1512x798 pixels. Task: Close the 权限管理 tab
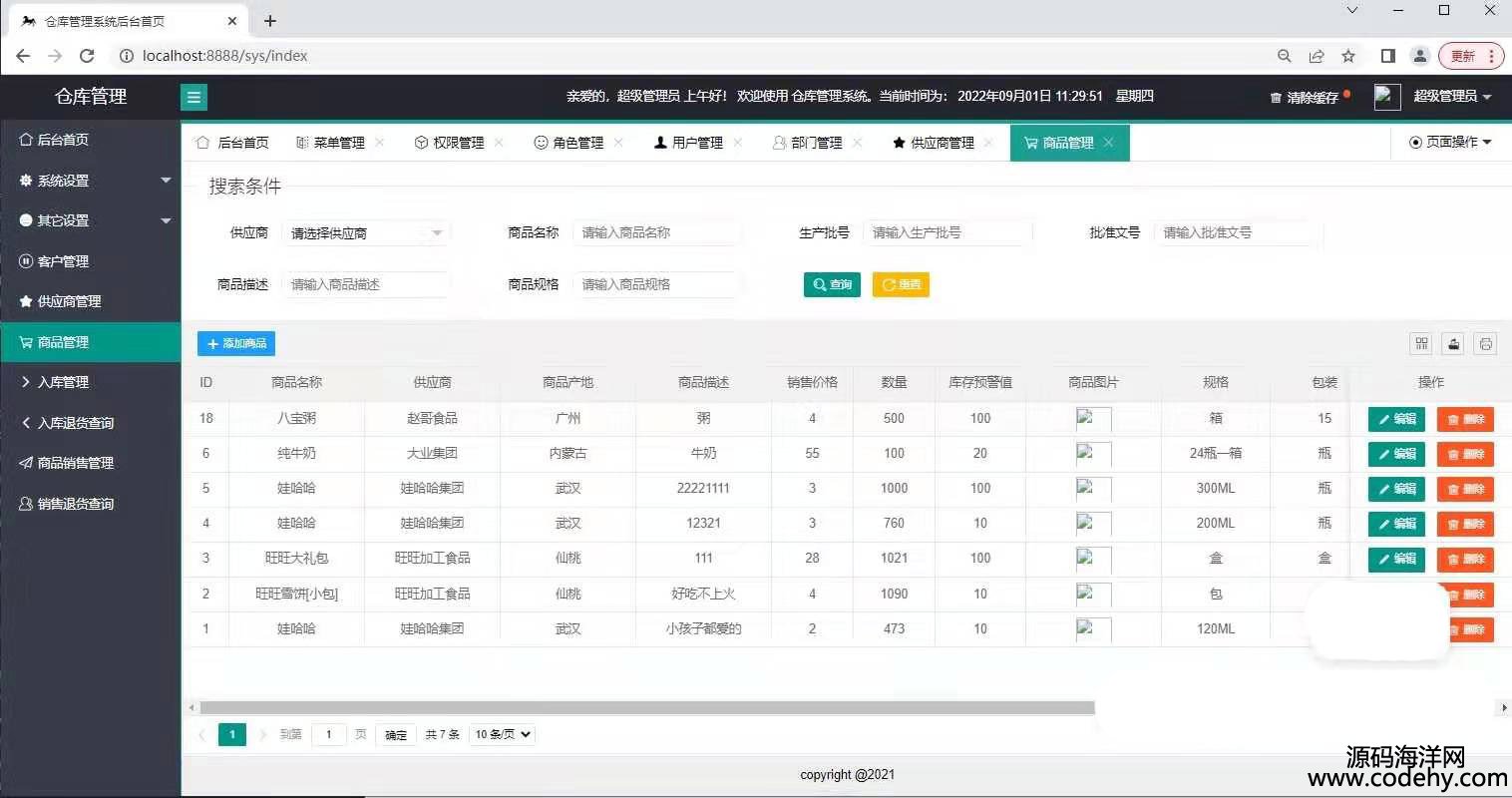coord(499,143)
